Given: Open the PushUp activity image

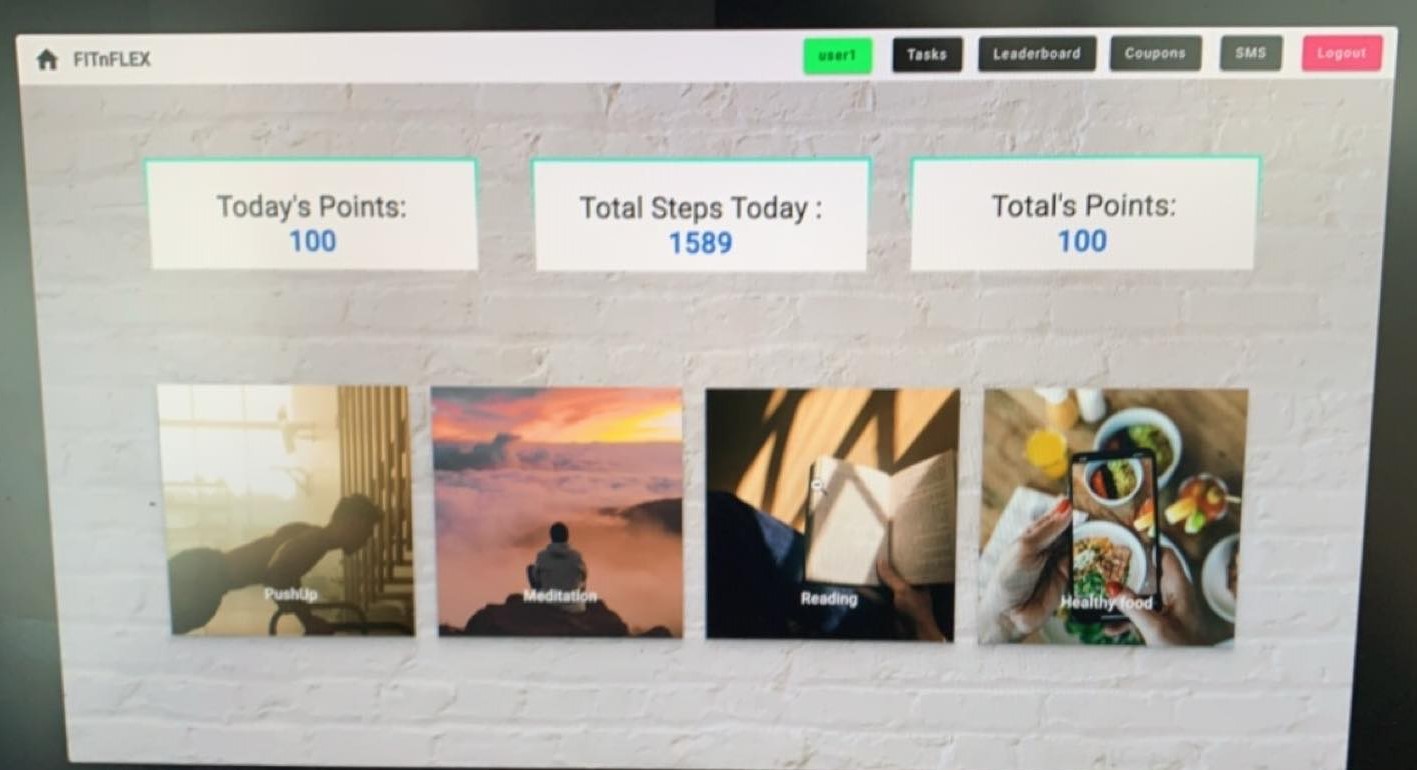Looking at the screenshot, I should [287, 511].
